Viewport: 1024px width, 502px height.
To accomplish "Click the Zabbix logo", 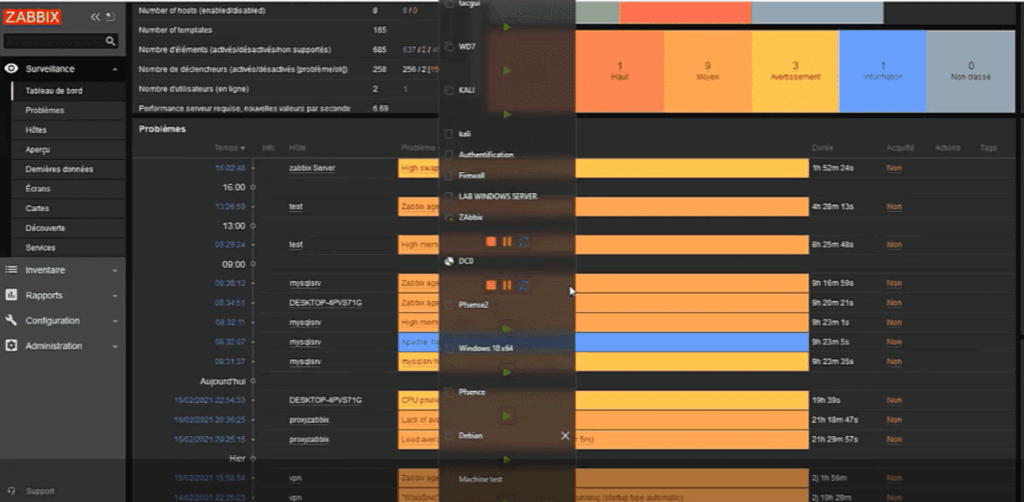I will point(32,17).
